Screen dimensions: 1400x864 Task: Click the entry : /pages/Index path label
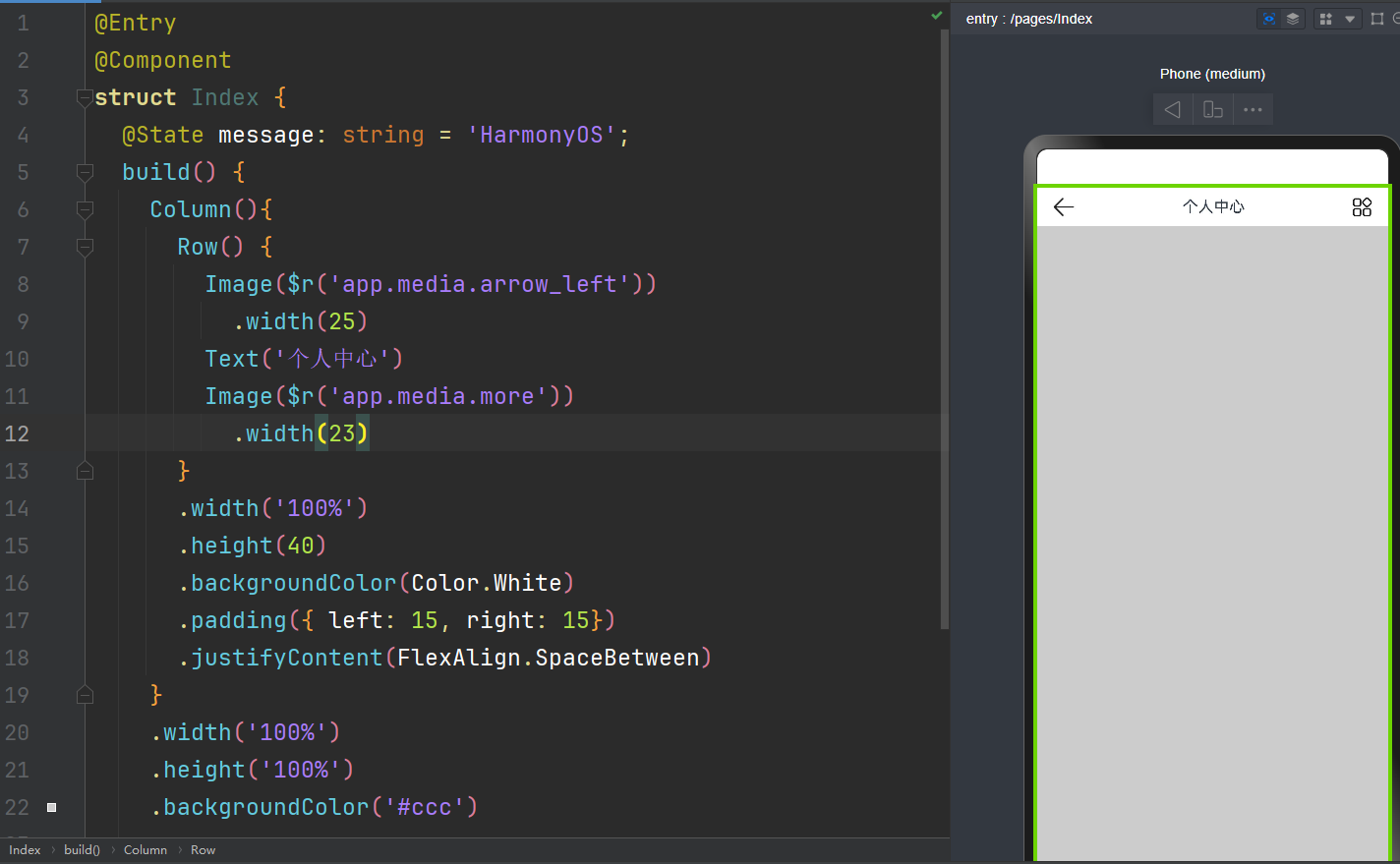[1028, 19]
